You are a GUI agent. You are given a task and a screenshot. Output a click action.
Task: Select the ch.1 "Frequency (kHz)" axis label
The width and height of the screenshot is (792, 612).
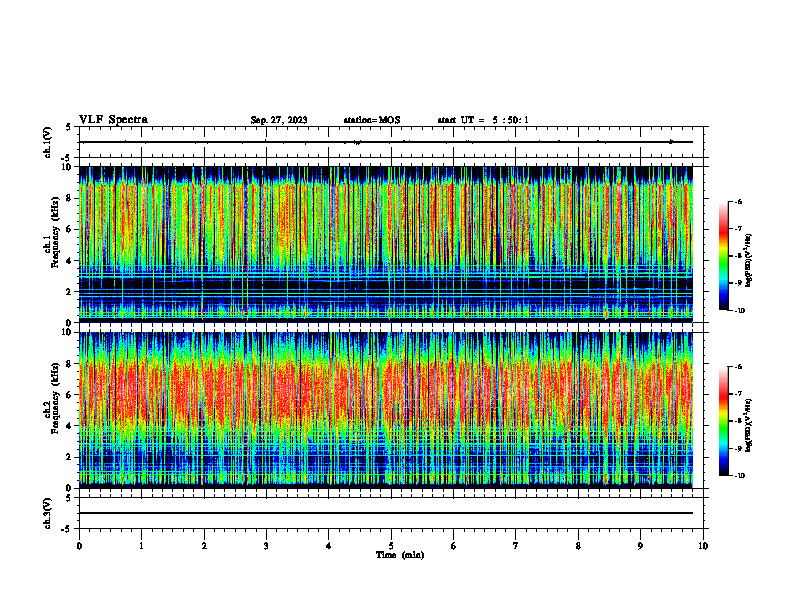point(56,232)
